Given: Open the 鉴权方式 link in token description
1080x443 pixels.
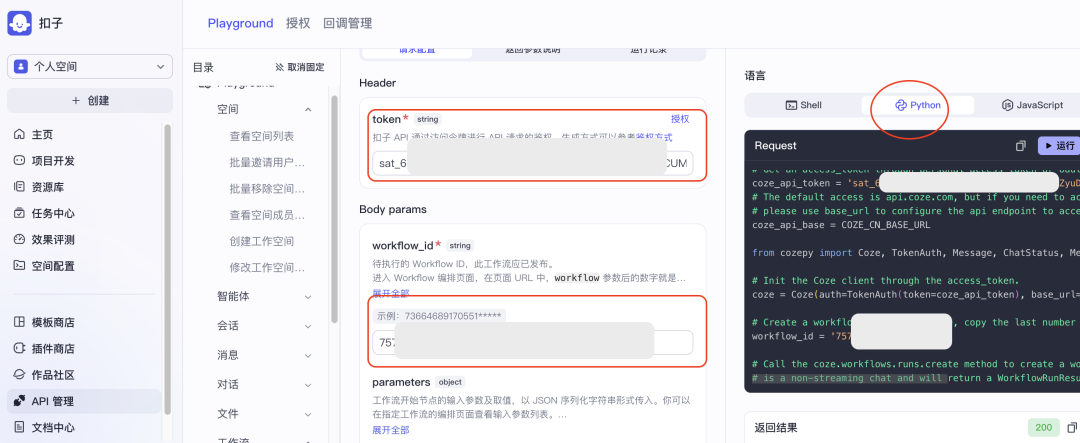Looking at the screenshot, I should (654, 137).
